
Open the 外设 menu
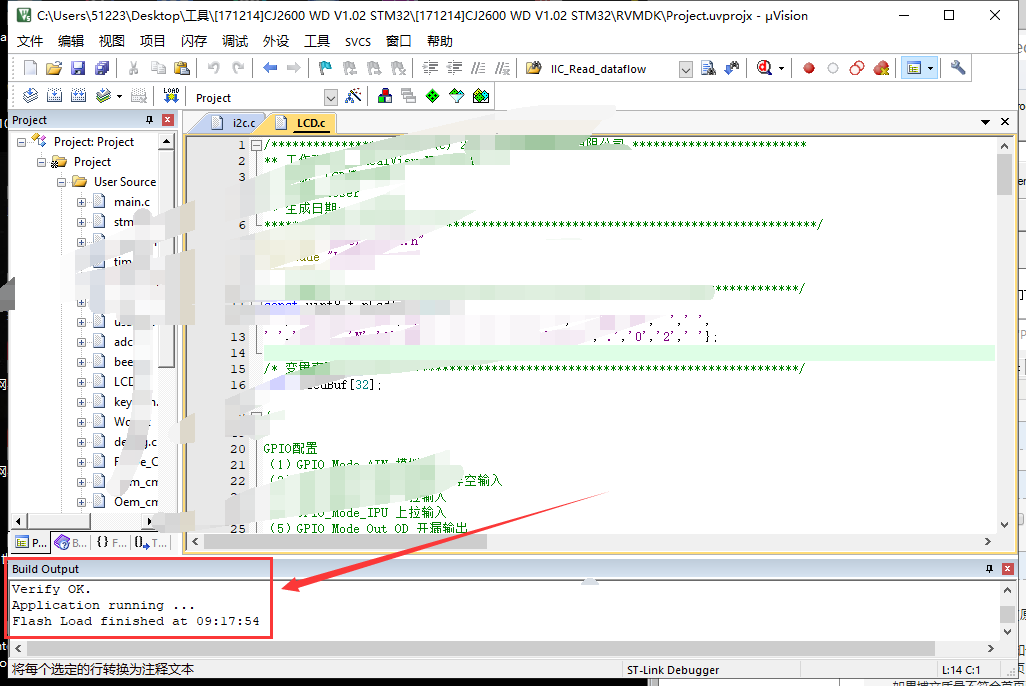point(276,41)
